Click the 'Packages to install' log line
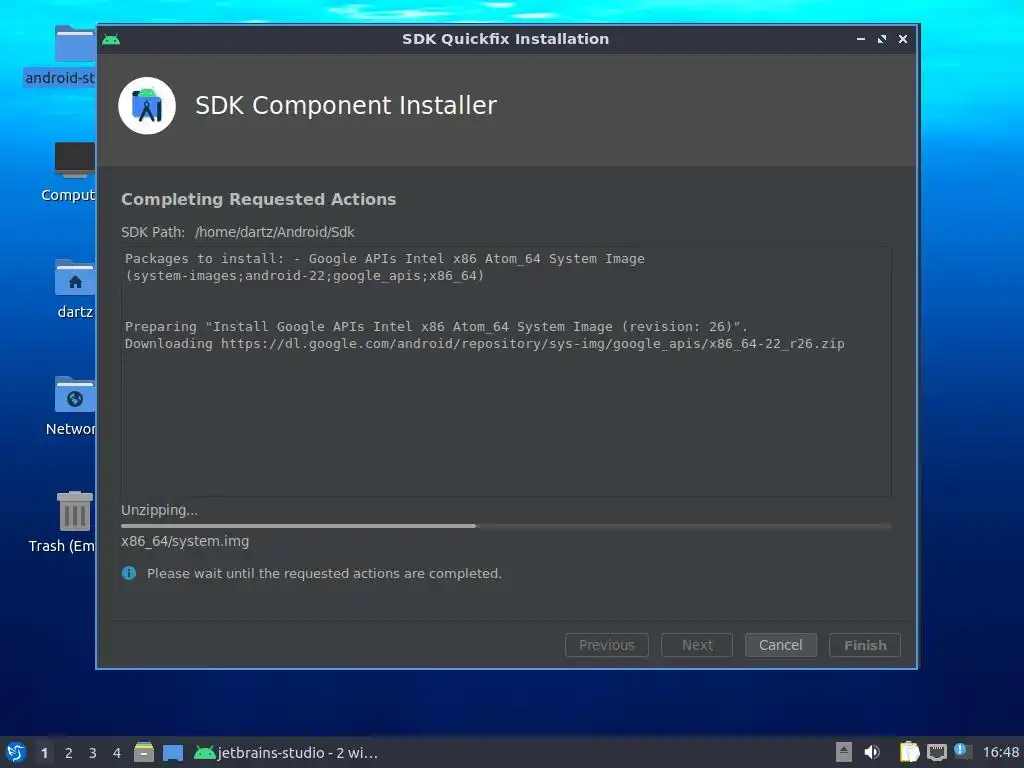1024x768 pixels. coord(385,259)
